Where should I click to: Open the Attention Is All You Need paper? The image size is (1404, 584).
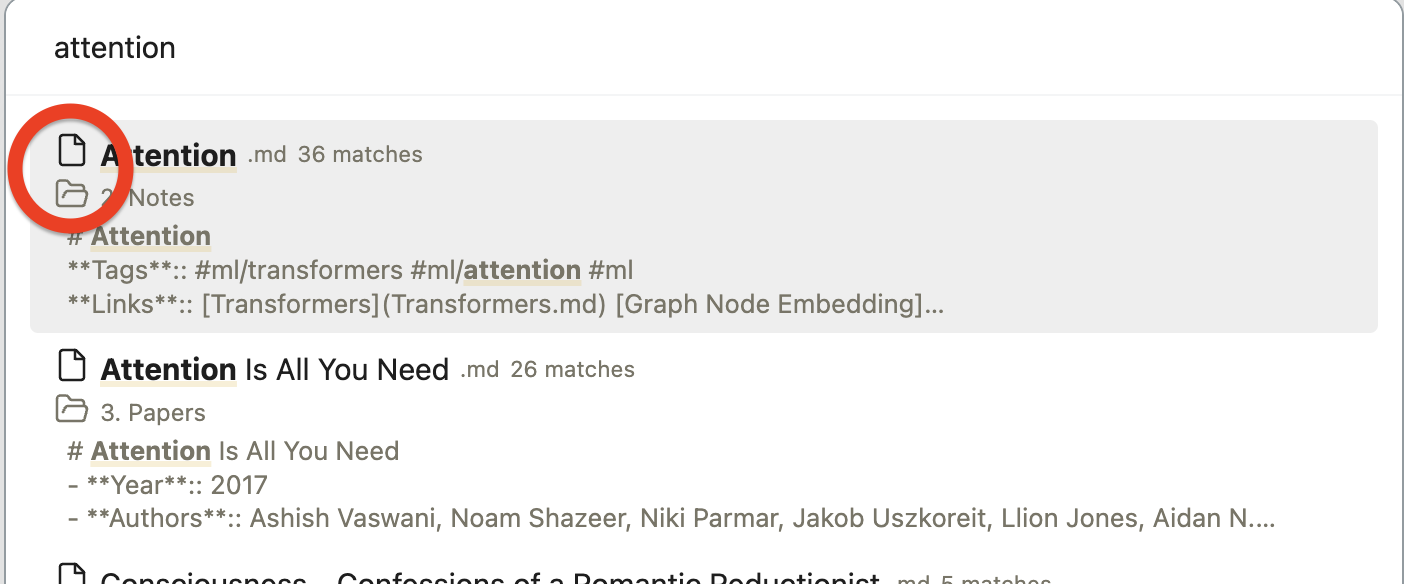tap(273, 369)
